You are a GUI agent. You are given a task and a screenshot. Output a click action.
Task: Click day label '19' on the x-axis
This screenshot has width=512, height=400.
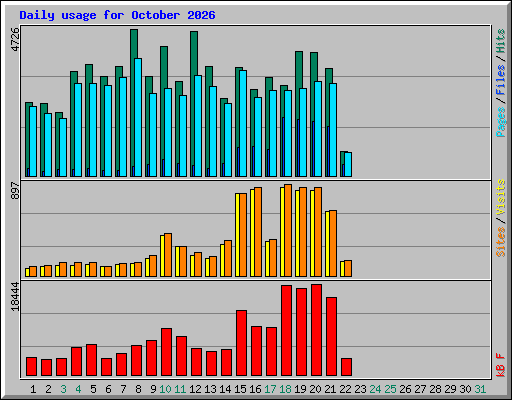(x=300, y=389)
